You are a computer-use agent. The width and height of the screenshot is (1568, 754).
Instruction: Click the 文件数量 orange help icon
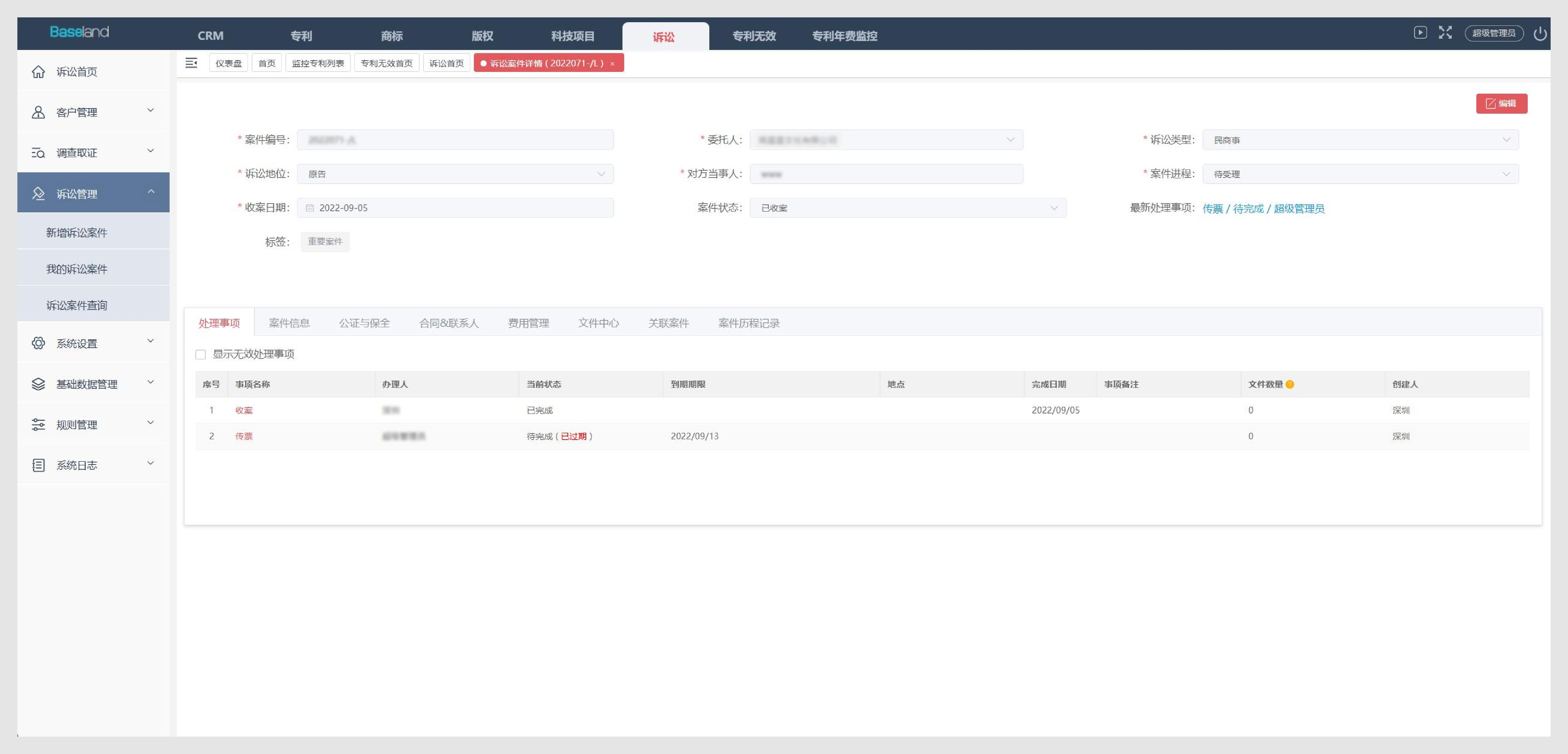click(1290, 384)
